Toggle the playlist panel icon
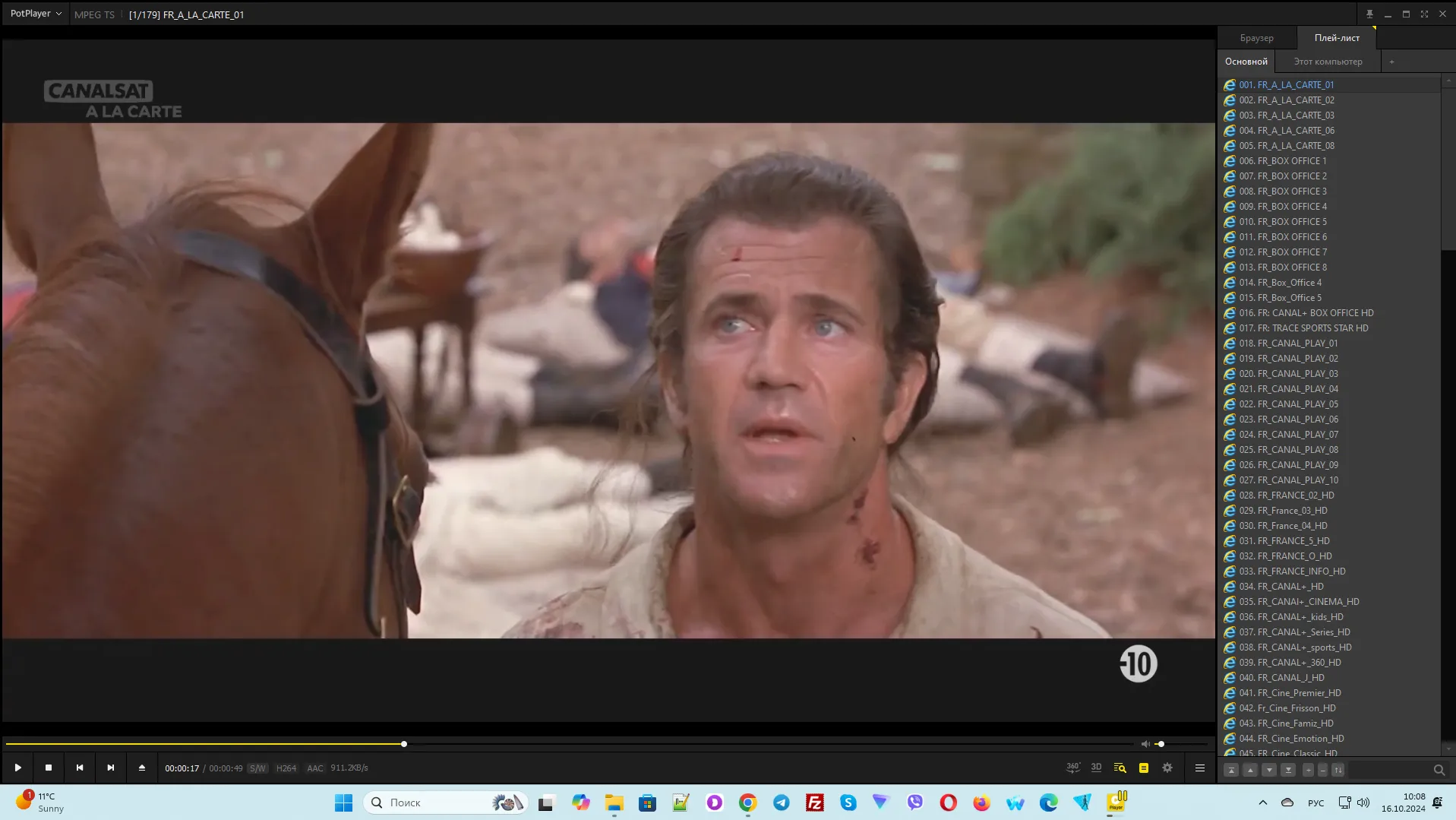Image resolution: width=1456 pixels, height=820 pixels. tap(1143, 768)
